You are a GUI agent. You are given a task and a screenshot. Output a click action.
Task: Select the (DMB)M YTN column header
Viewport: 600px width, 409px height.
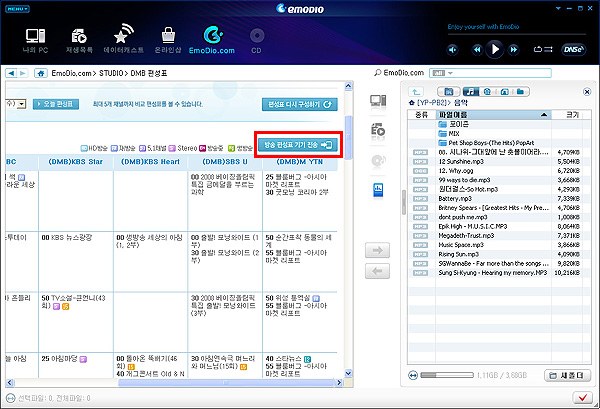[x=300, y=162]
